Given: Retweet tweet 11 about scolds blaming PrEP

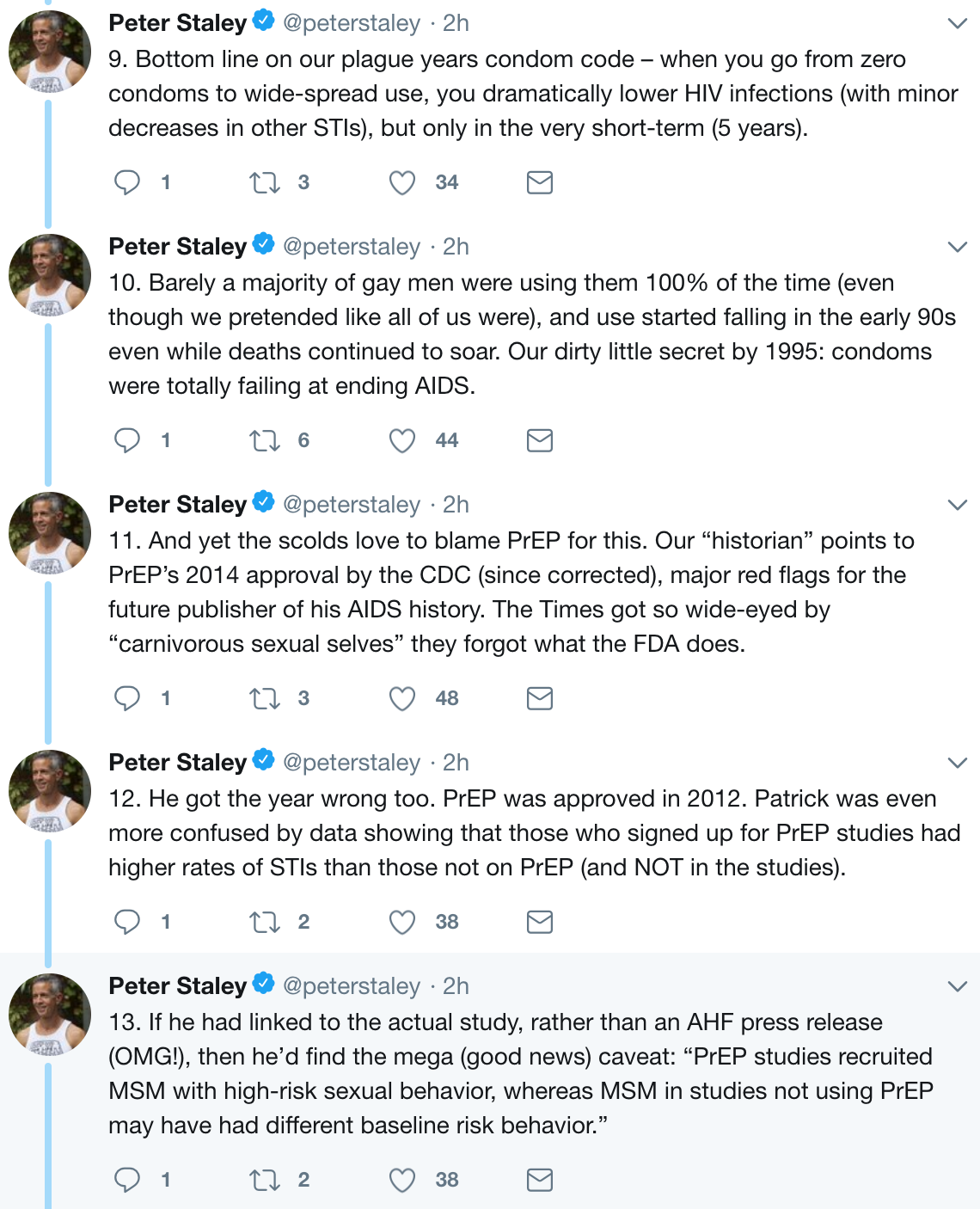Looking at the screenshot, I should tap(264, 698).
